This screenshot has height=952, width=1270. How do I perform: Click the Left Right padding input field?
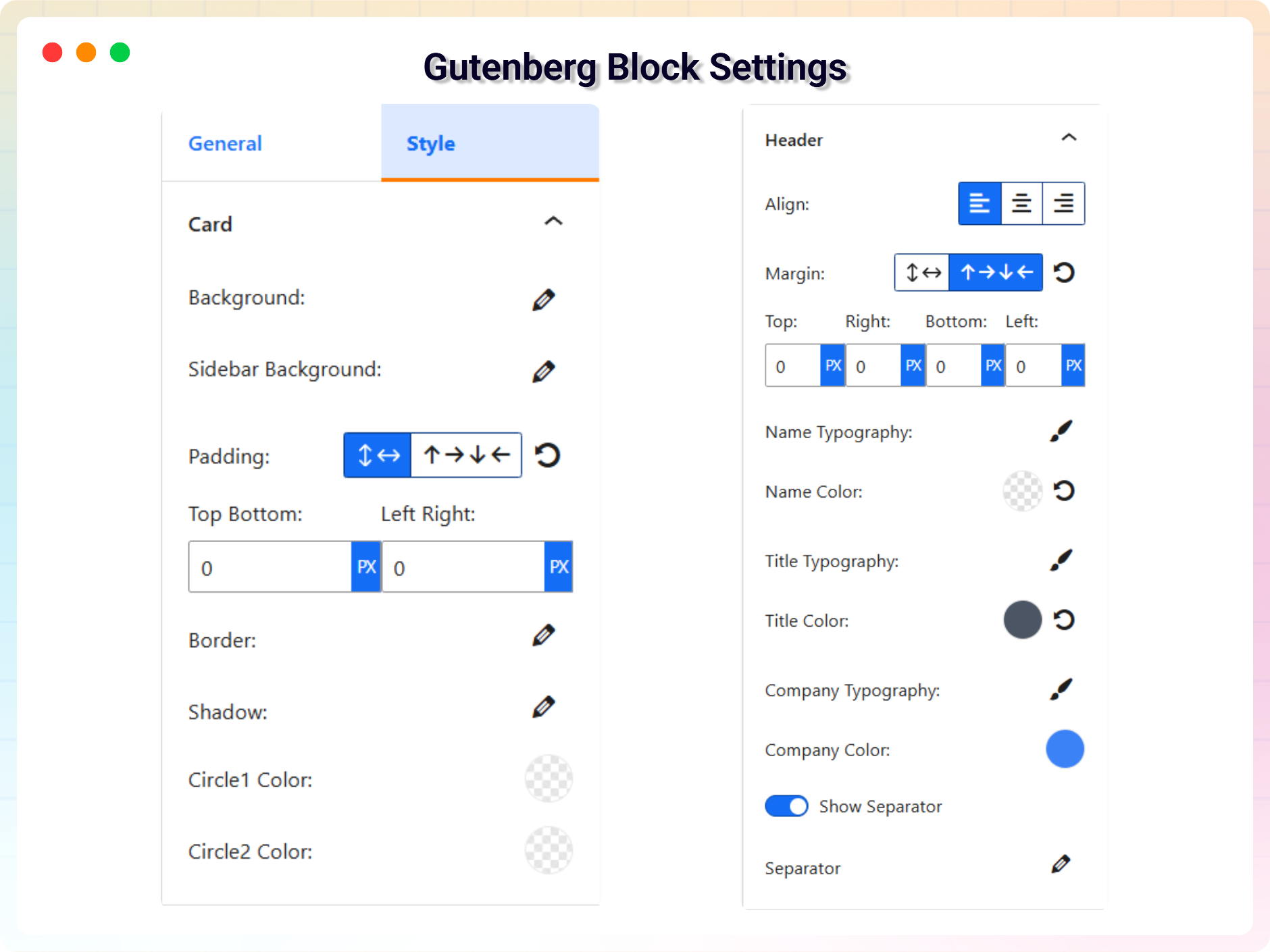463,566
